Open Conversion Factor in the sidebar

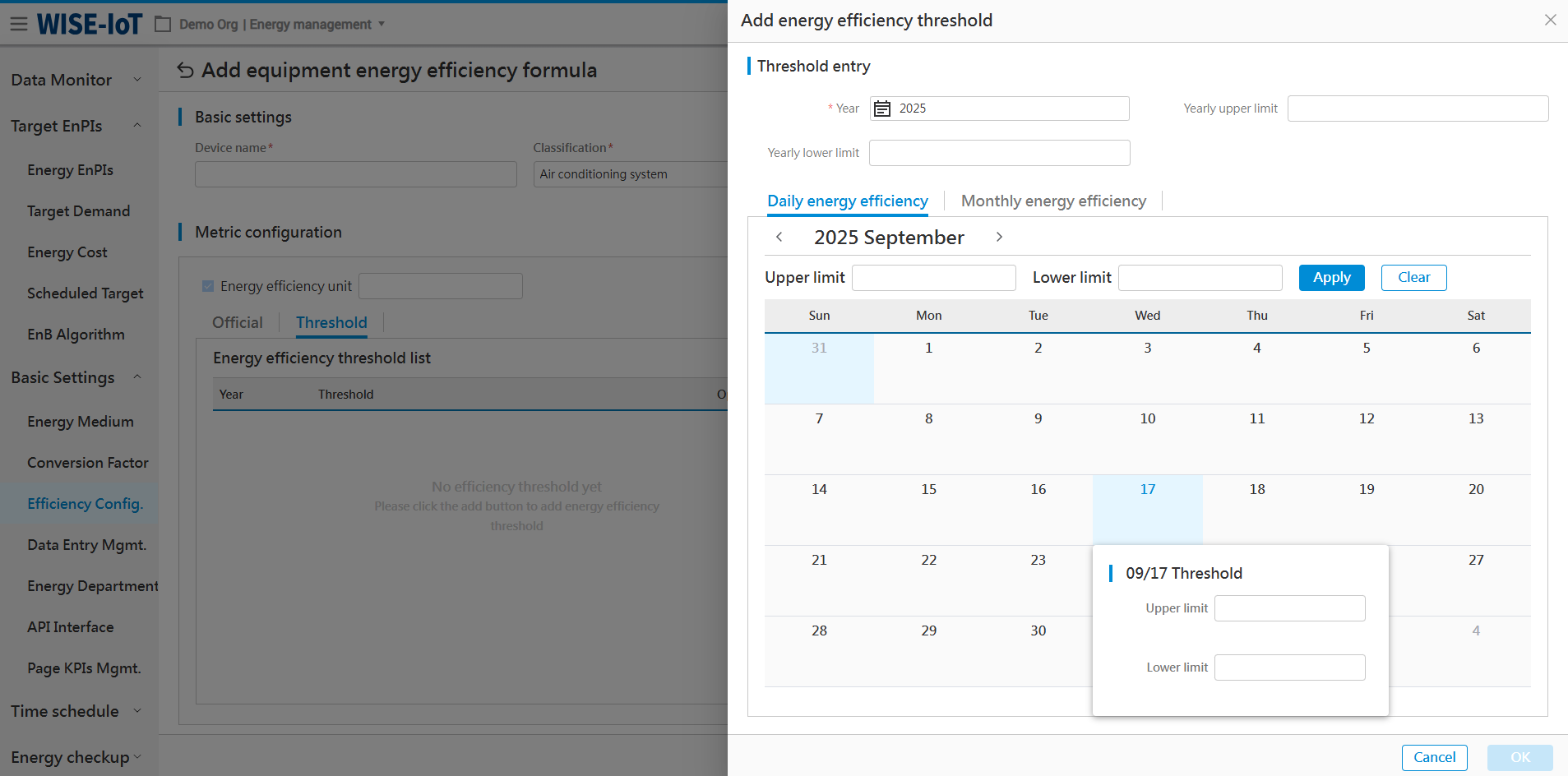coord(88,463)
